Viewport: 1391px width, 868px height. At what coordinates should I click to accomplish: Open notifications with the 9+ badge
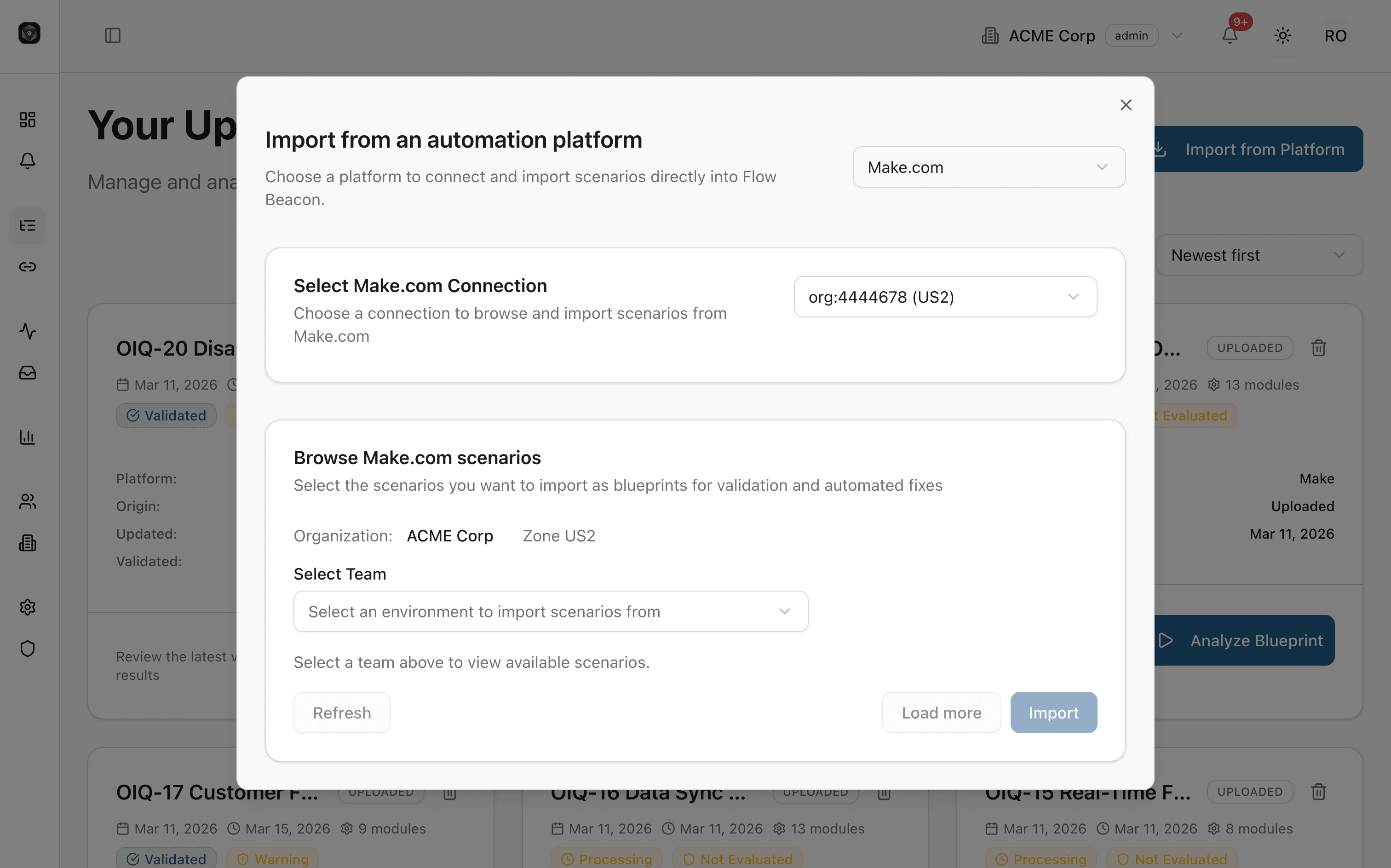pyautogui.click(x=1229, y=35)
